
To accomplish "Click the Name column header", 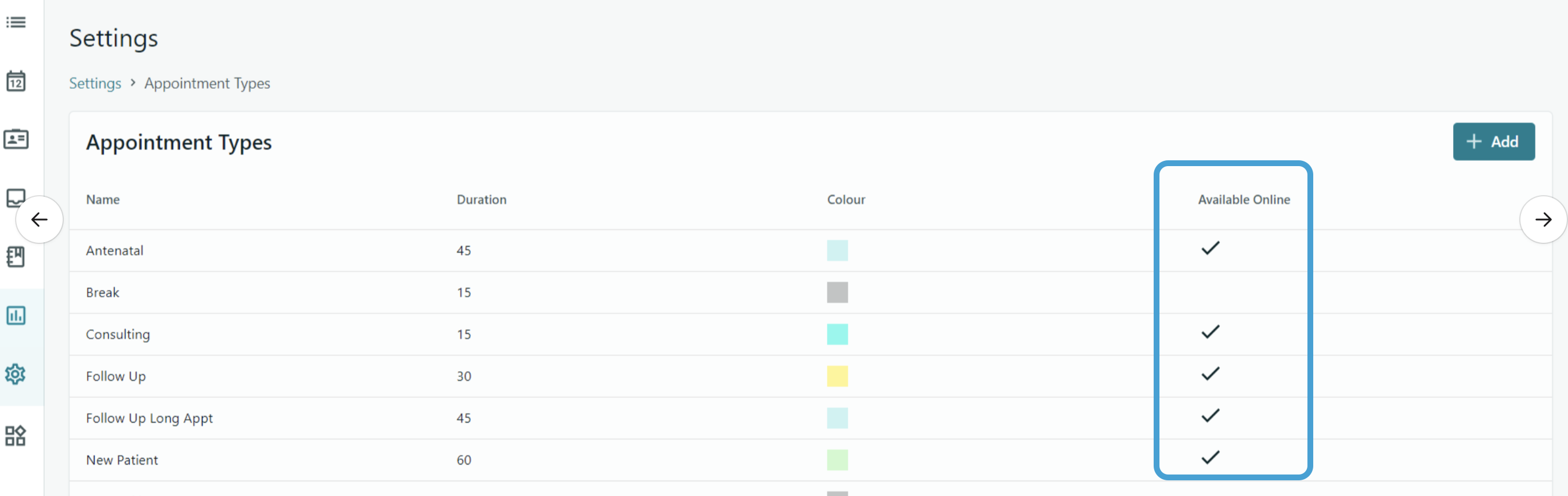I will click(103, 200).
